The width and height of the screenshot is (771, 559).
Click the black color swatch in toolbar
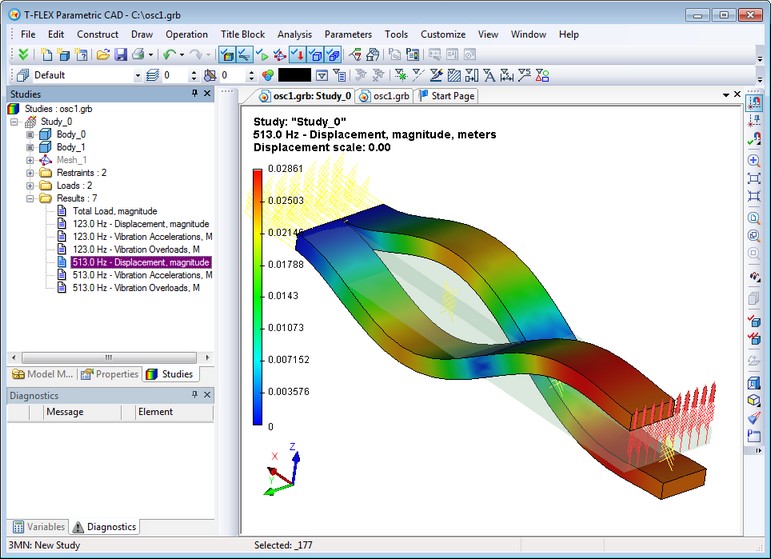click(294, 75)
